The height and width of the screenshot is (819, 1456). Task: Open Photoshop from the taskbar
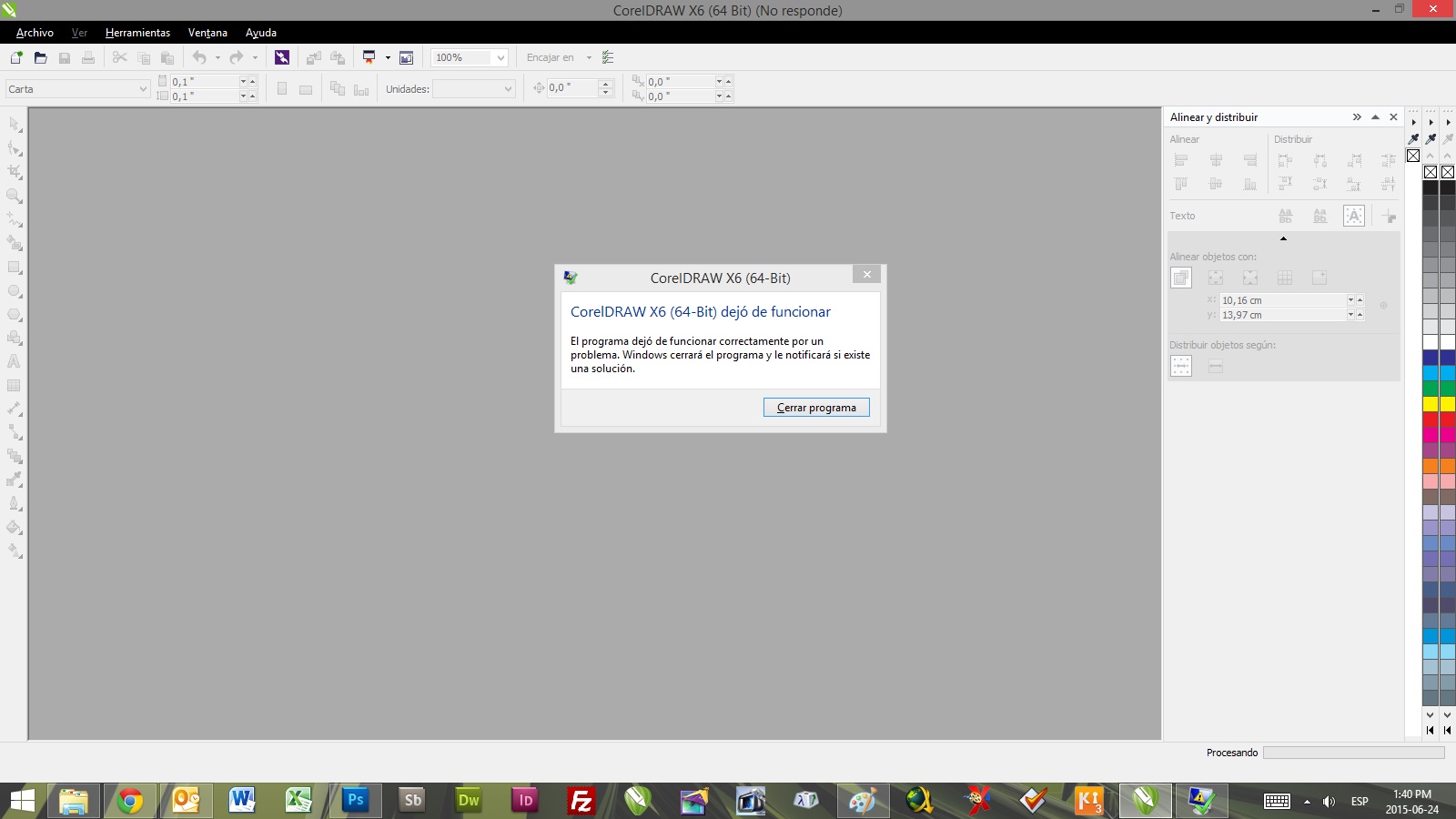coord(355,800)
